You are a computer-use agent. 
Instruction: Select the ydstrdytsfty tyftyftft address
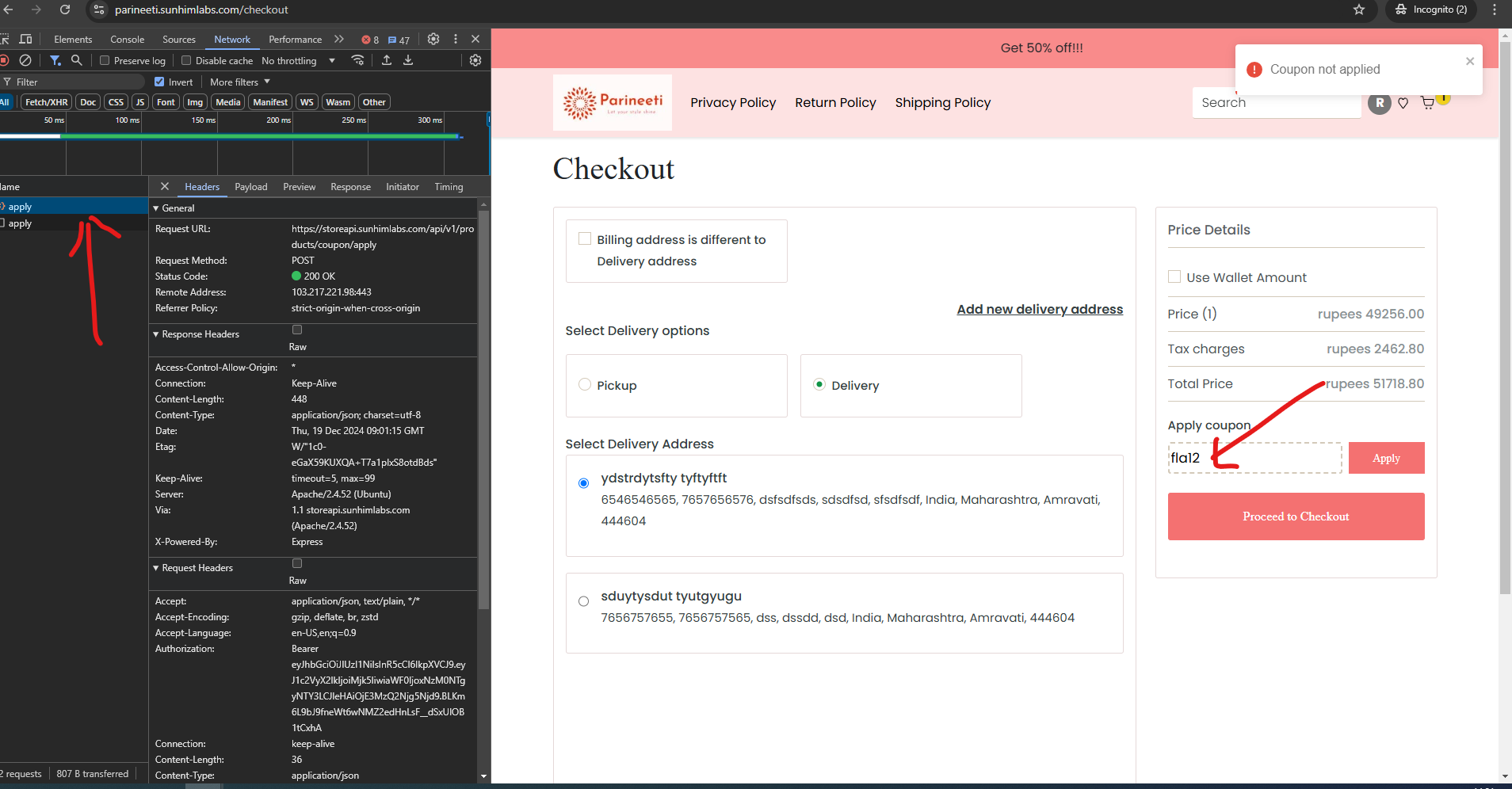(584, 483)
